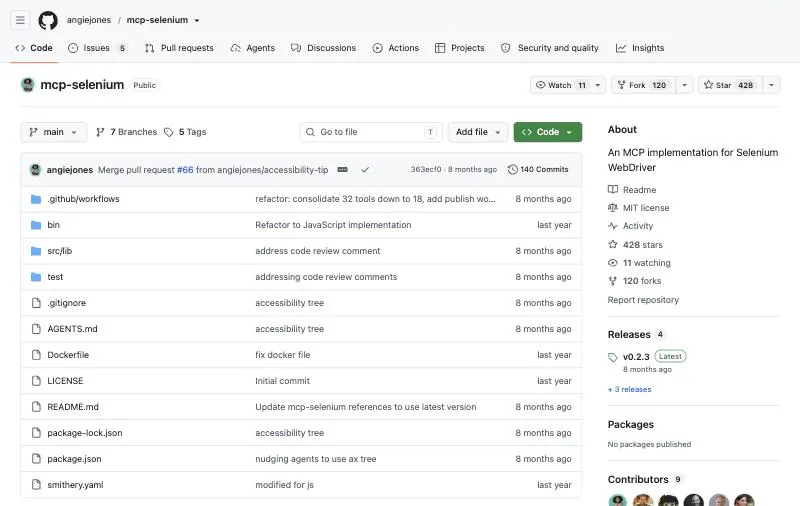Open the package-lock.json file
800x506 pixels.
click(85, 433)
